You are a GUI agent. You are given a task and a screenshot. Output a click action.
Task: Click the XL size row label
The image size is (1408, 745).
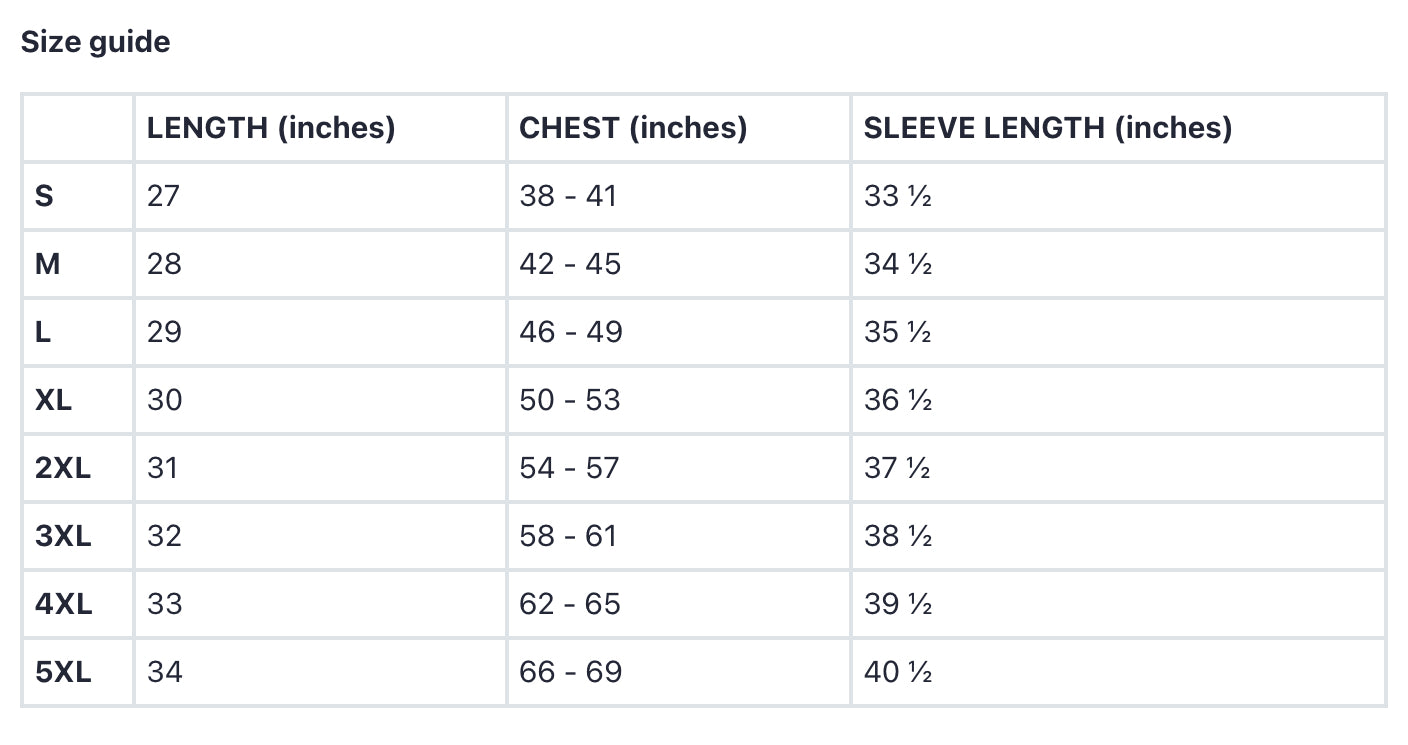pos(53,400)
